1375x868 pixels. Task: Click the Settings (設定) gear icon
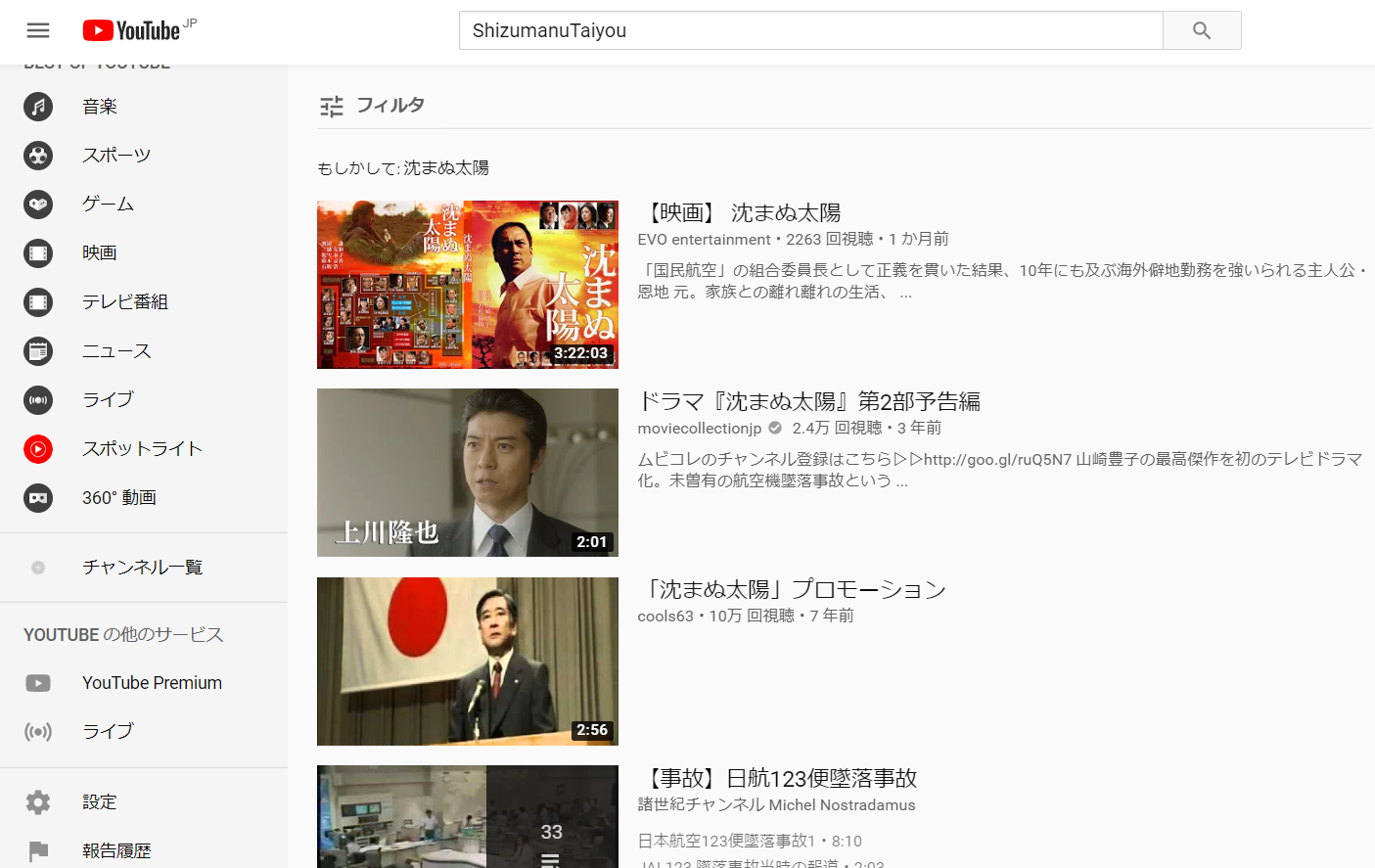click(38, 802)
